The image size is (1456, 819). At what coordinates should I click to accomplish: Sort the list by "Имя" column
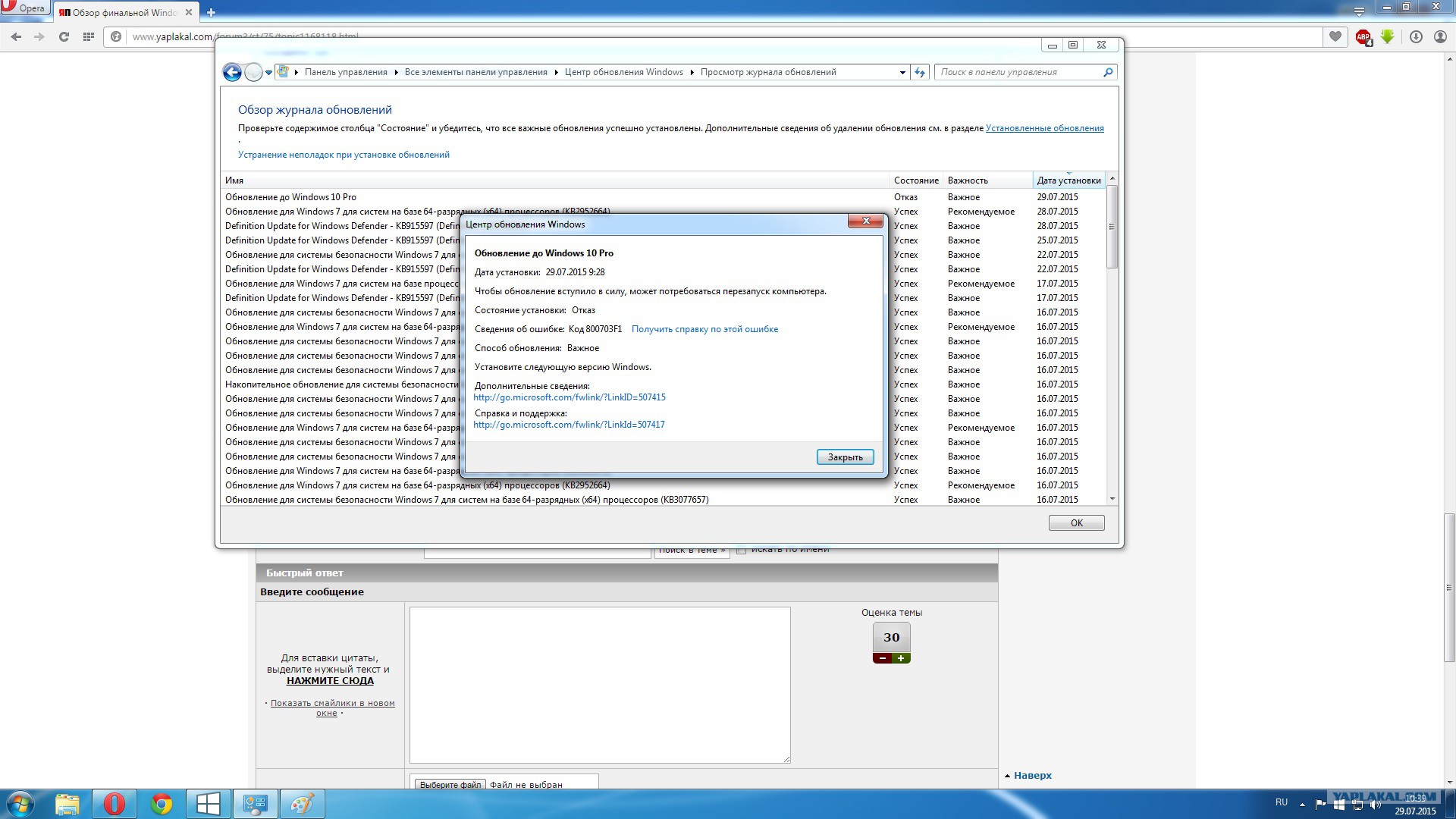pos(555,180)
